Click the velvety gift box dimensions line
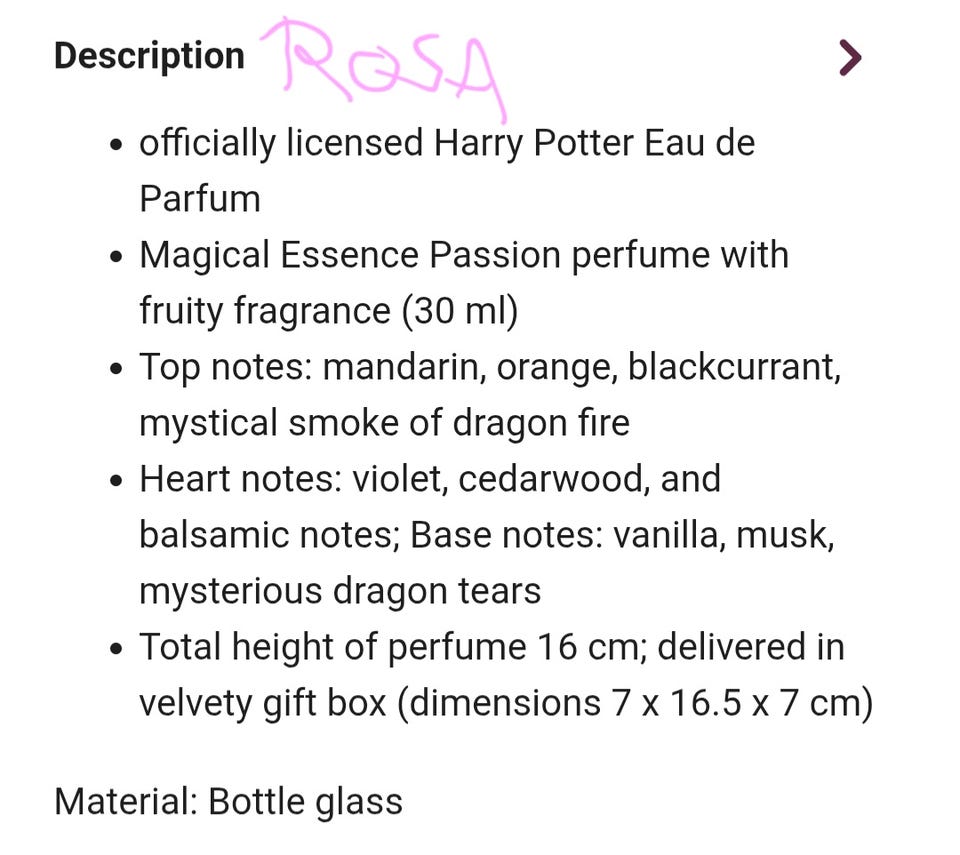960x855 pixels. pos(506,703)
